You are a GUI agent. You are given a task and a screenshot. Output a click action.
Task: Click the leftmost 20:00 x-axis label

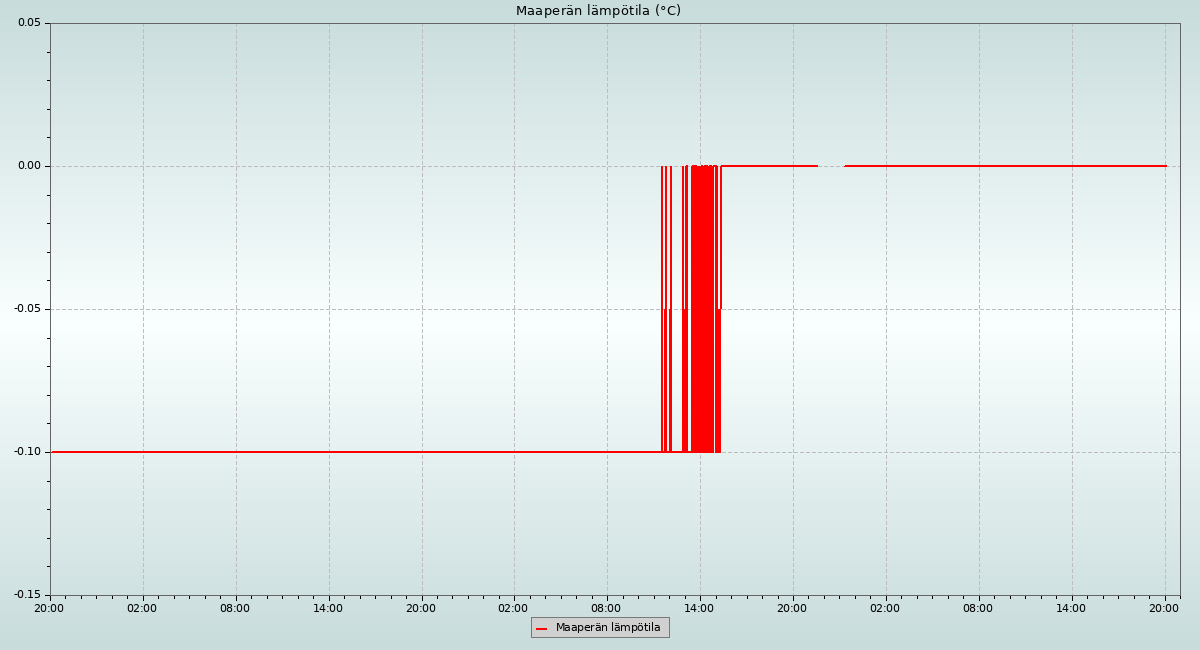tap(49, 608)
